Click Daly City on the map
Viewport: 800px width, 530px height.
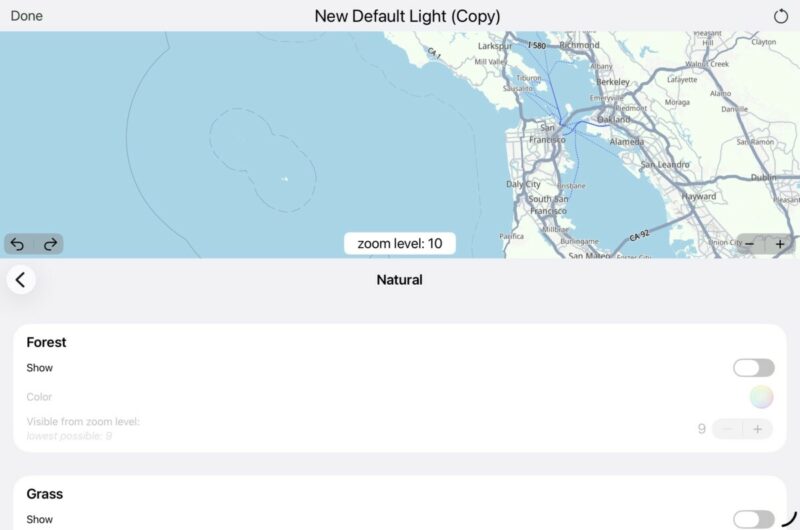tap(523, 184)
